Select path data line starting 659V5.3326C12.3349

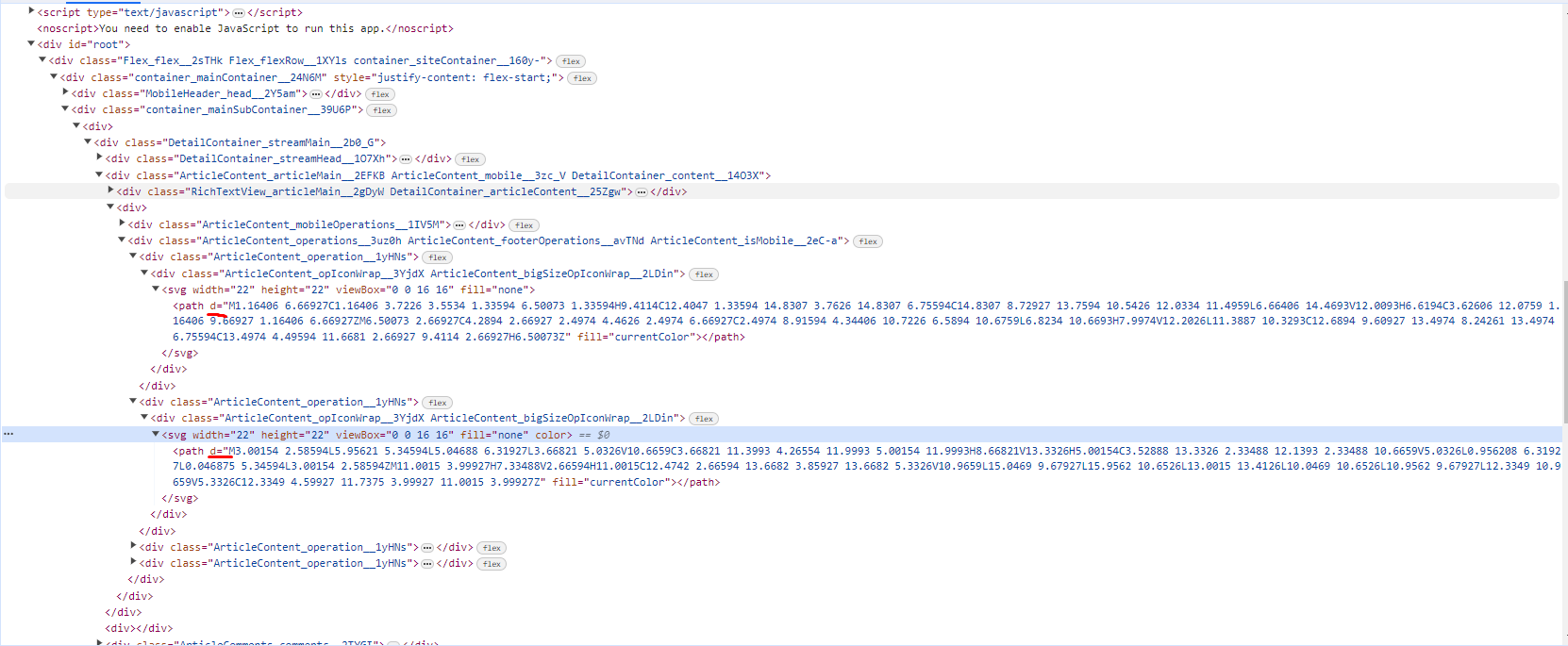click(x=446, y=482)
